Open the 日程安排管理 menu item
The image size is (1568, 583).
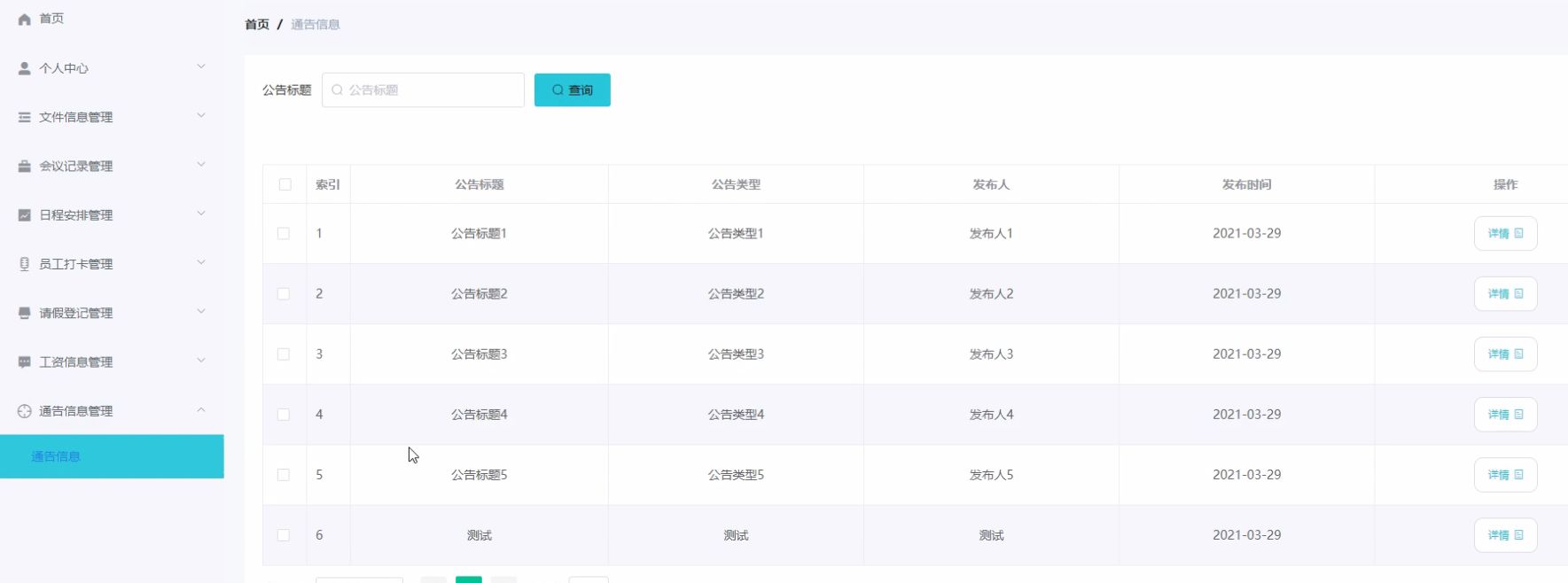pyautogui.click(x=112, y=215)
